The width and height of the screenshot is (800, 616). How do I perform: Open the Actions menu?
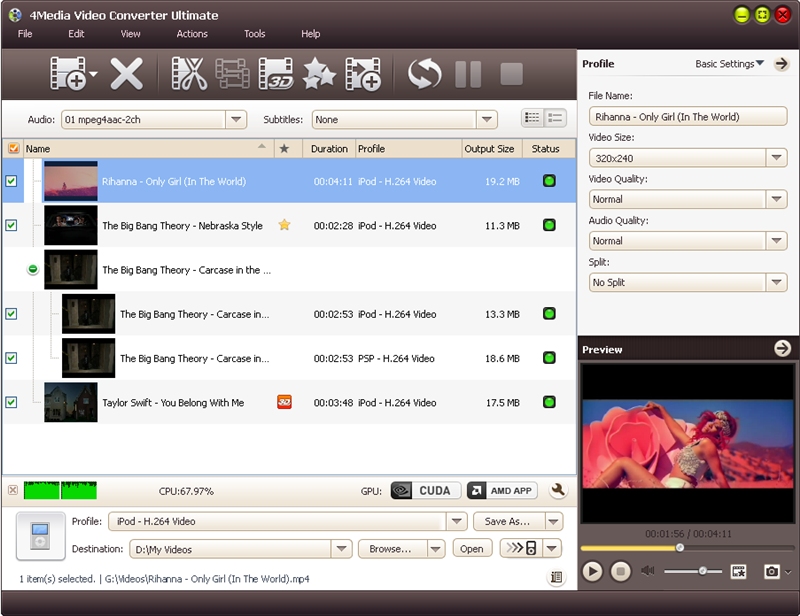click(x=192, y=34)
